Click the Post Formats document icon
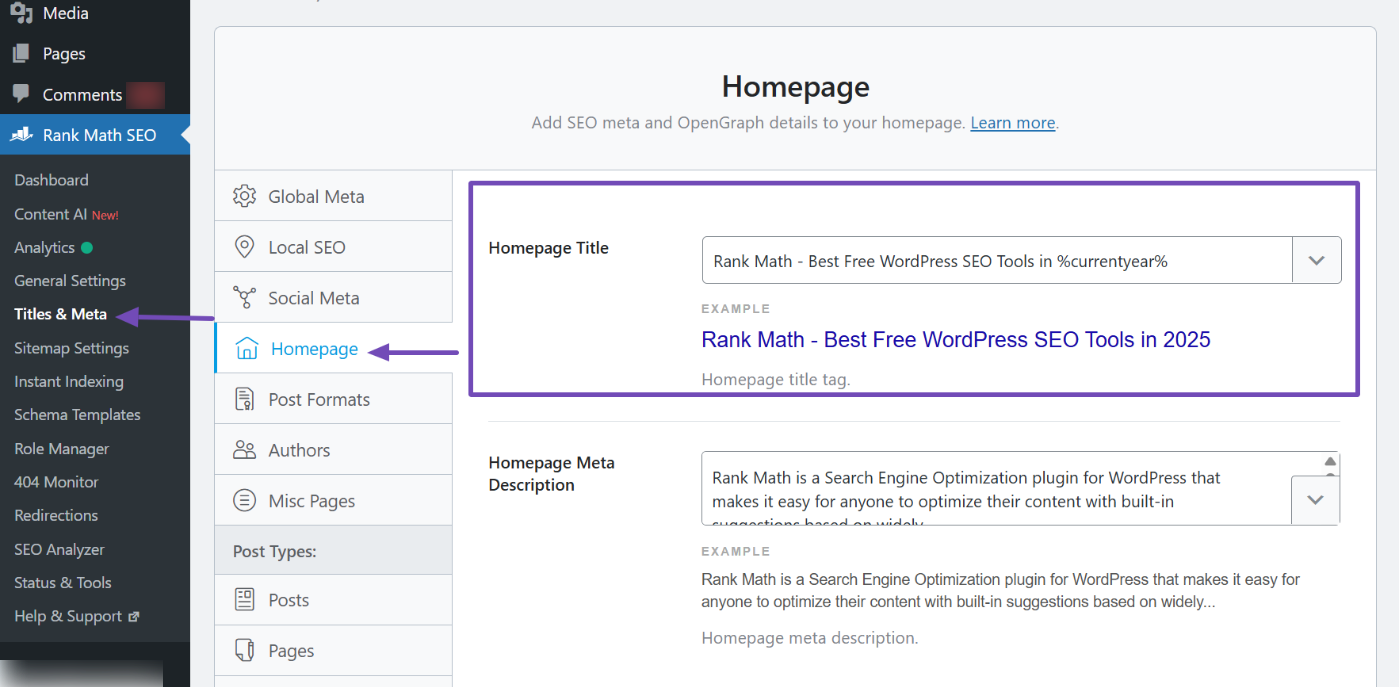This screenshot has height=687, width=1399. tap(244, 399)
